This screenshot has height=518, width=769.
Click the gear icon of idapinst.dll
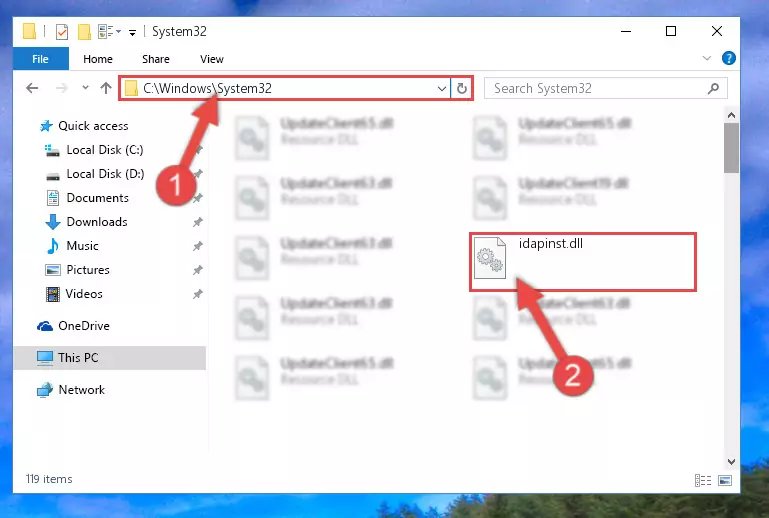coord(490,259)
